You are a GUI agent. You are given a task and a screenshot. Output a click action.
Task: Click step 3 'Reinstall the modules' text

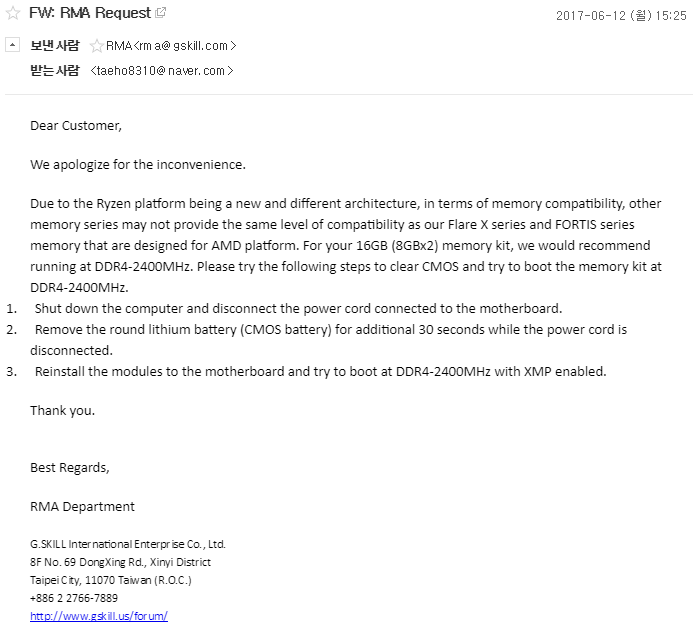[320, 371]
